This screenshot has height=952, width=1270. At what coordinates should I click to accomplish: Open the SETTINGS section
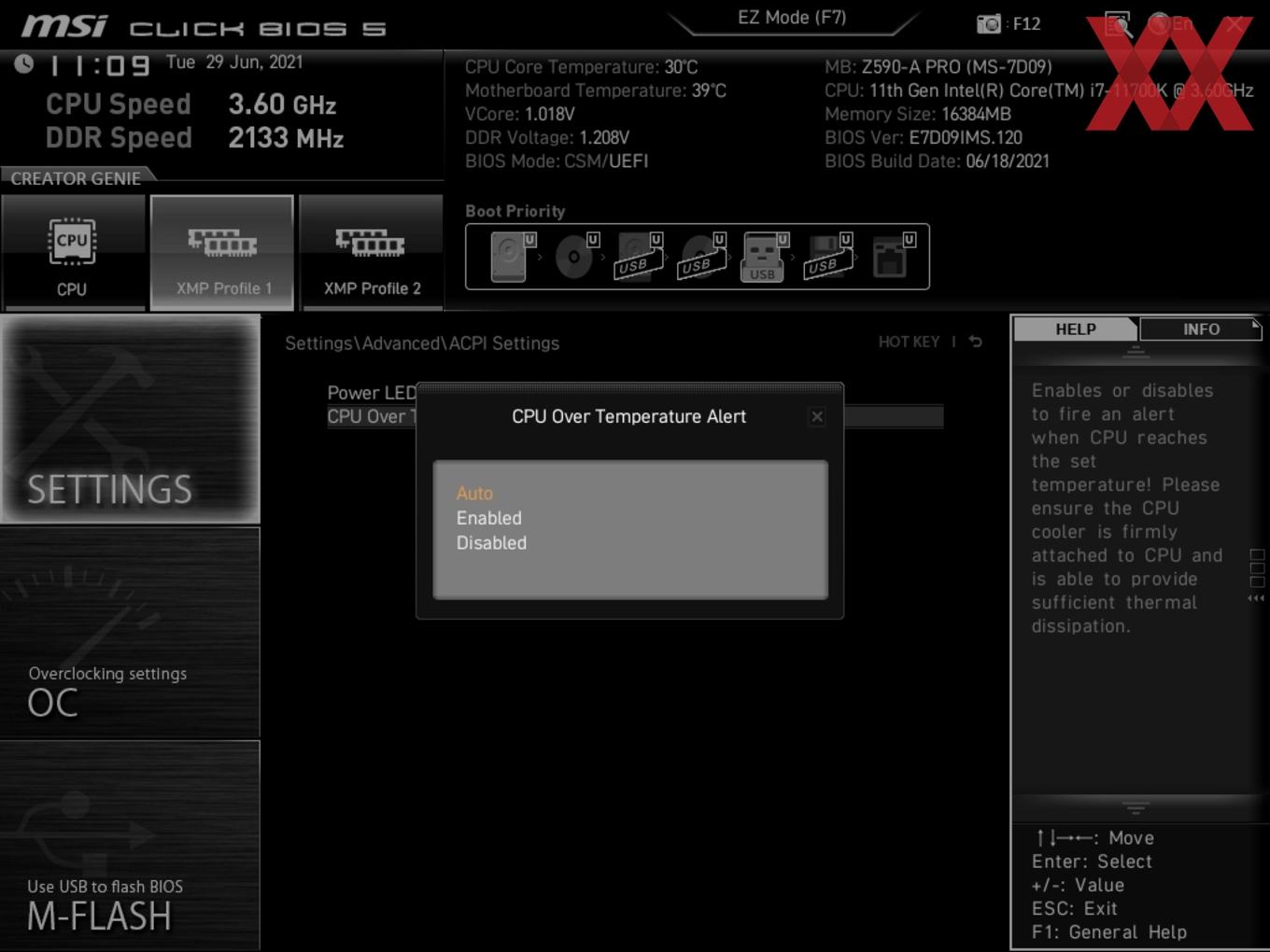coord(130,419)
